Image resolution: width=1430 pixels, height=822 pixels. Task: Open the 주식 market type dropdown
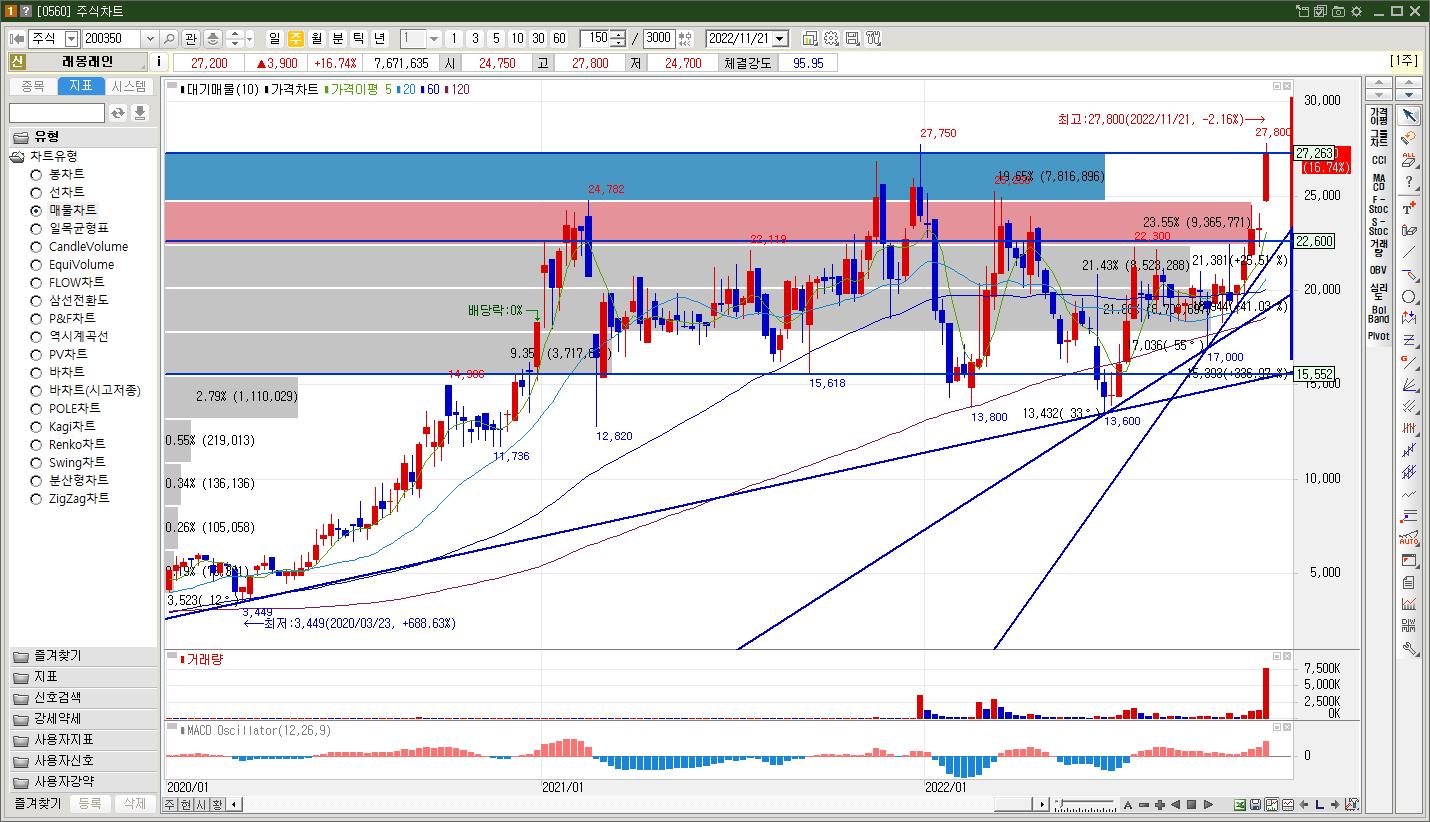click(x=70, y=38)
